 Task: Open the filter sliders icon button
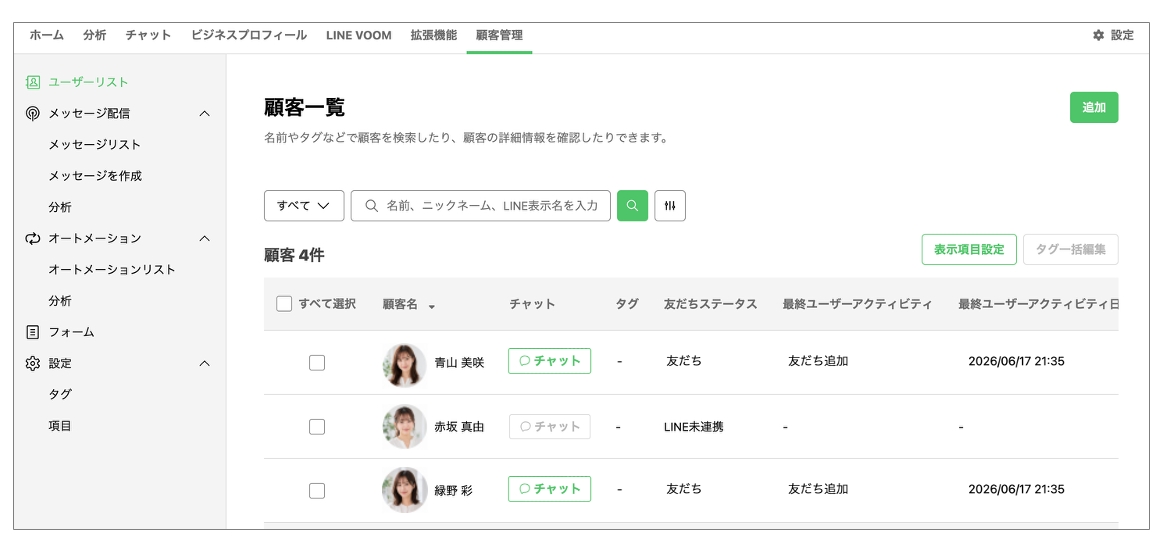670,206
